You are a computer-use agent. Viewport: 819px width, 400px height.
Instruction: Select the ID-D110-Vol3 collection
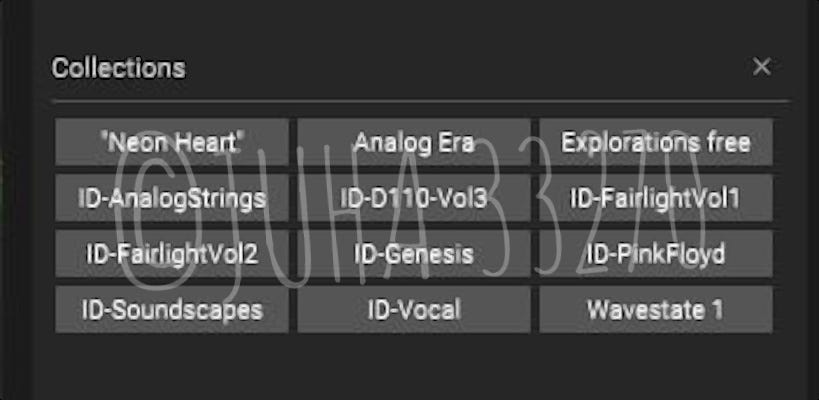[x=414, y=198]
